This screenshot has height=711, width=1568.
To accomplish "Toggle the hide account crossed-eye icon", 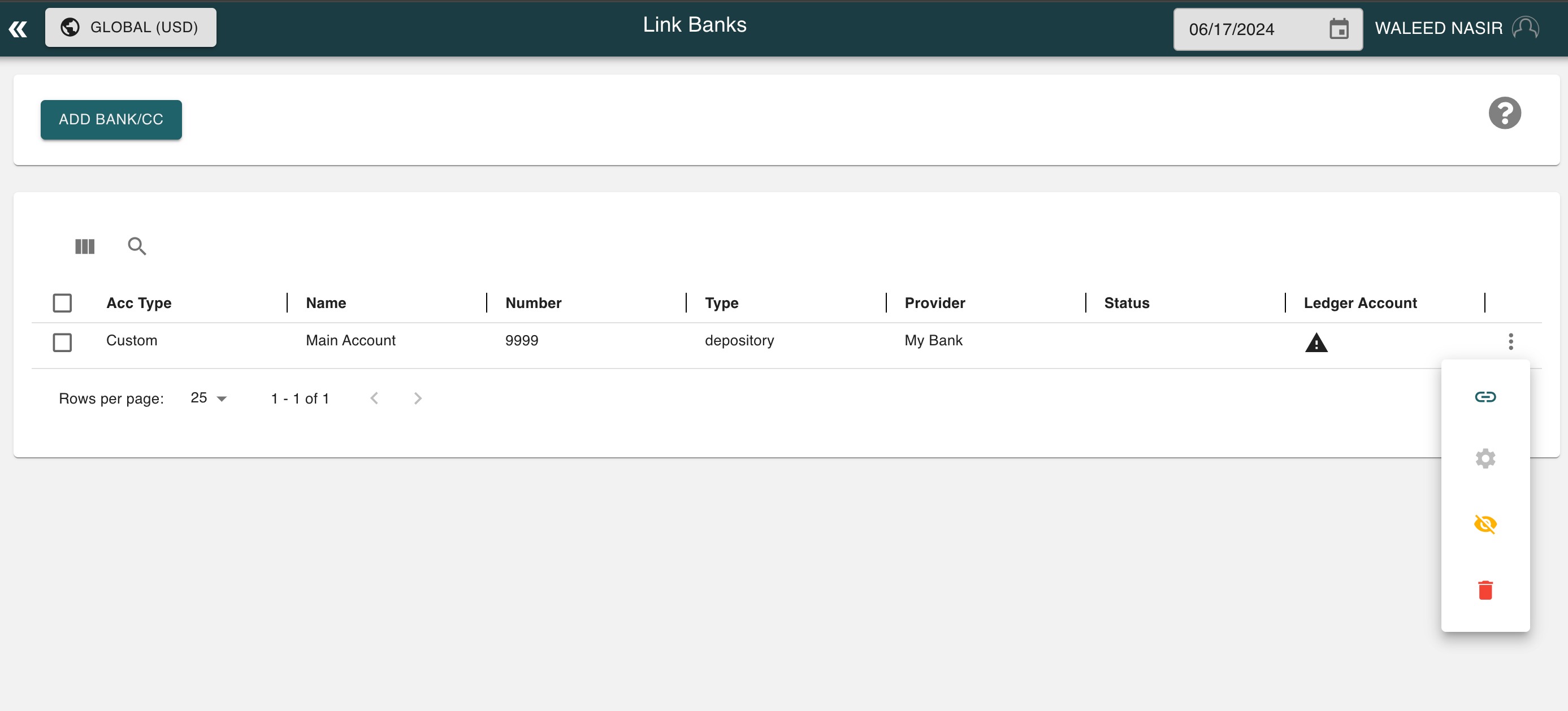I will (1485, 523).
